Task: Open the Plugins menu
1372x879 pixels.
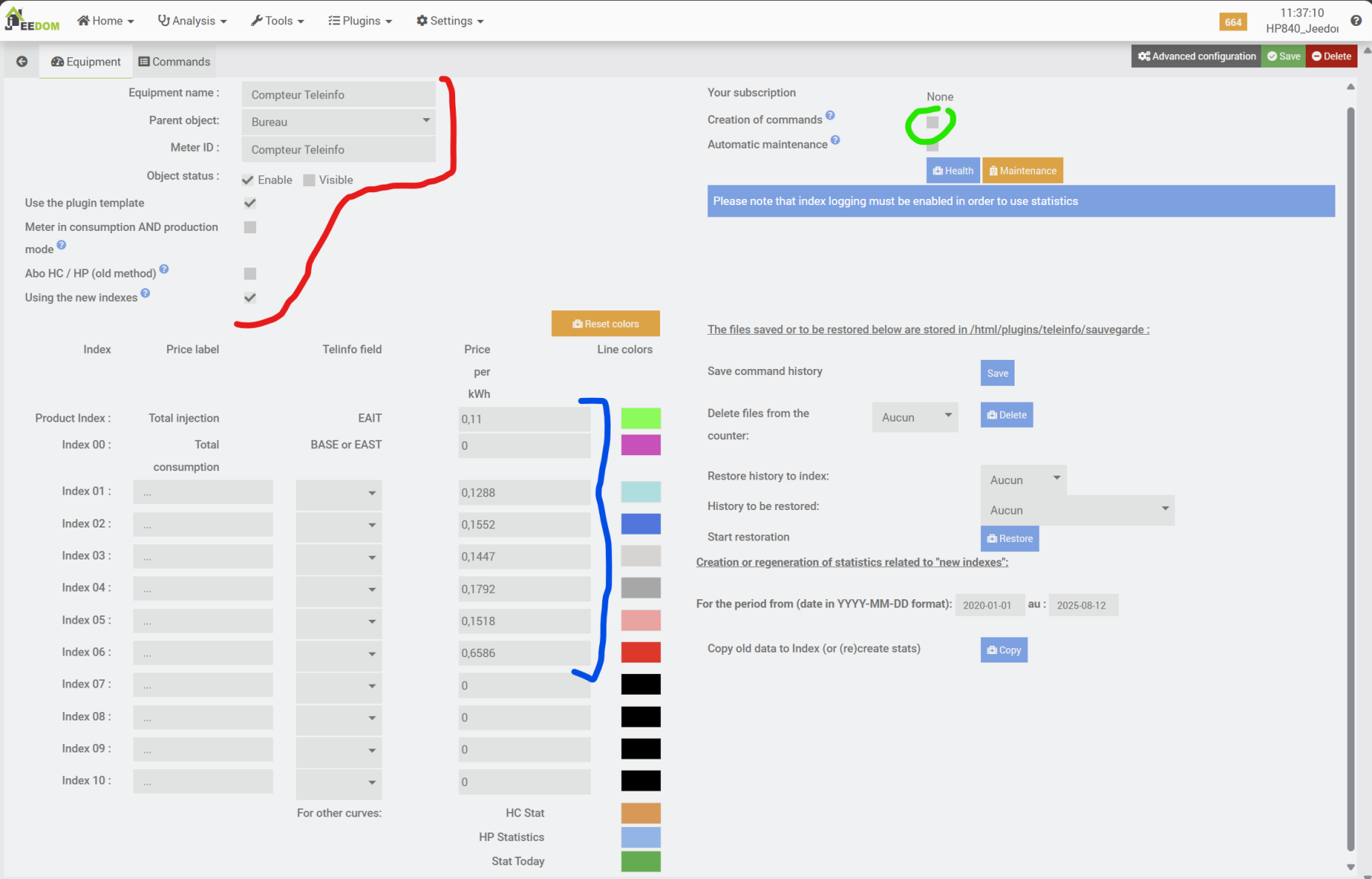Action: (360, 21)
